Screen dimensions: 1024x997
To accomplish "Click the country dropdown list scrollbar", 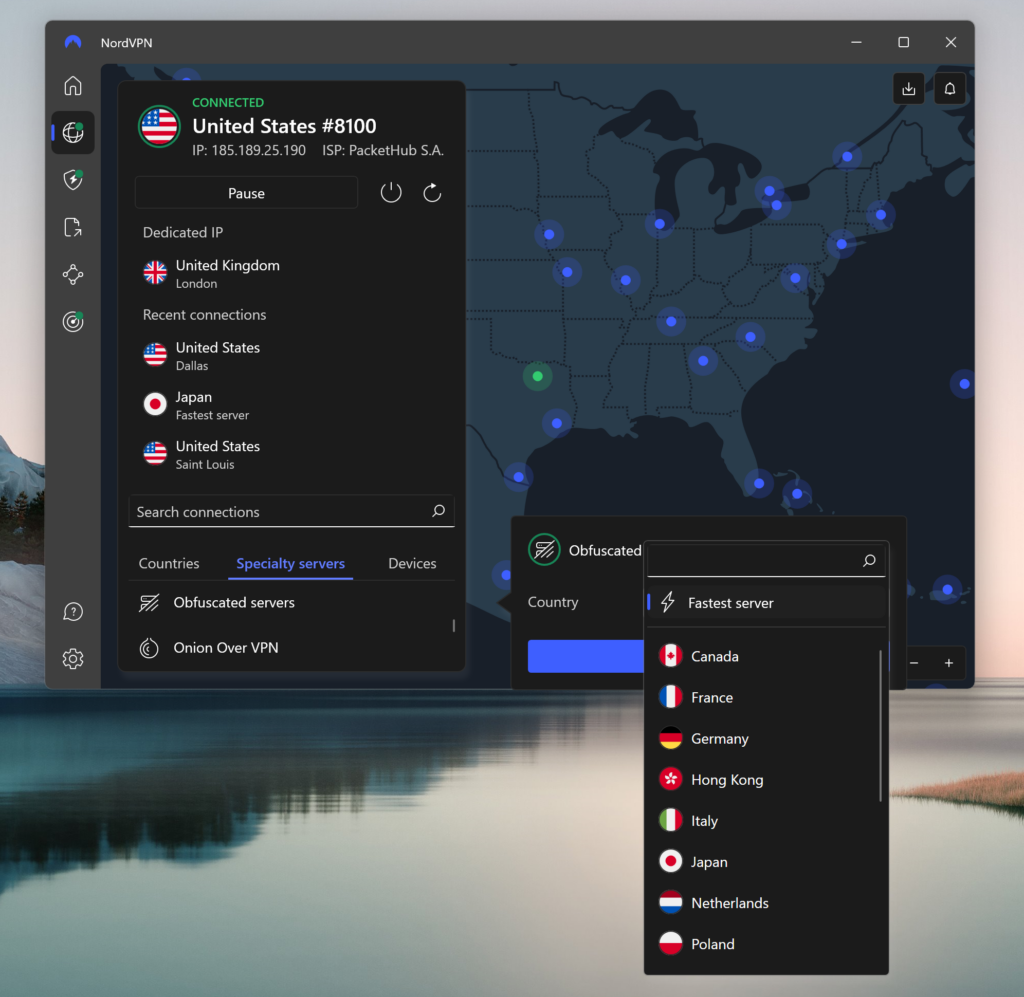I will coord(880,725).
